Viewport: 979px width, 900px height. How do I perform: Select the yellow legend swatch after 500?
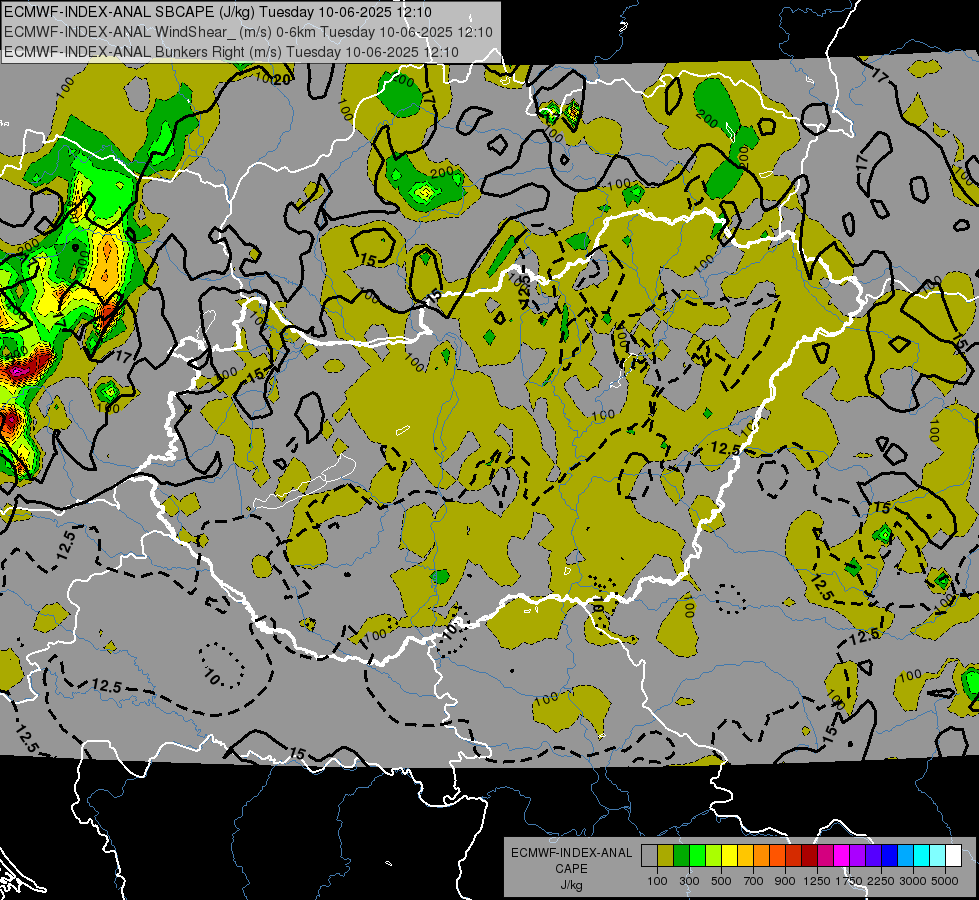pyautogui.click(x=729, y=855)
